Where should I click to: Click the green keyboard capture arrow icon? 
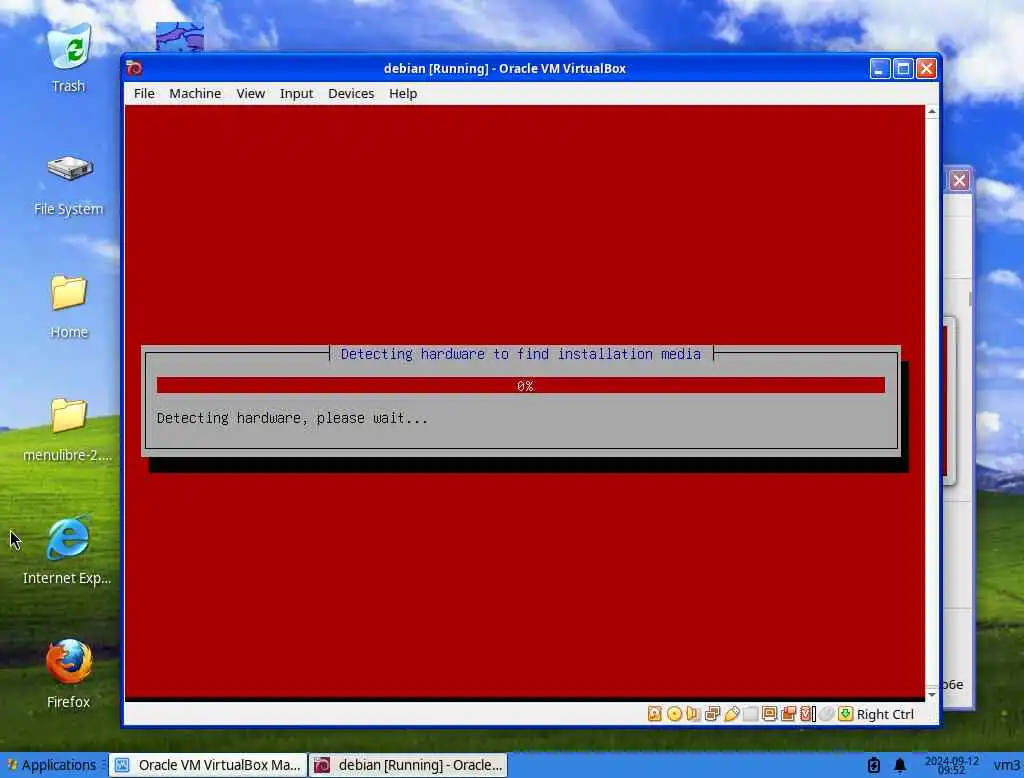(845, 714)
